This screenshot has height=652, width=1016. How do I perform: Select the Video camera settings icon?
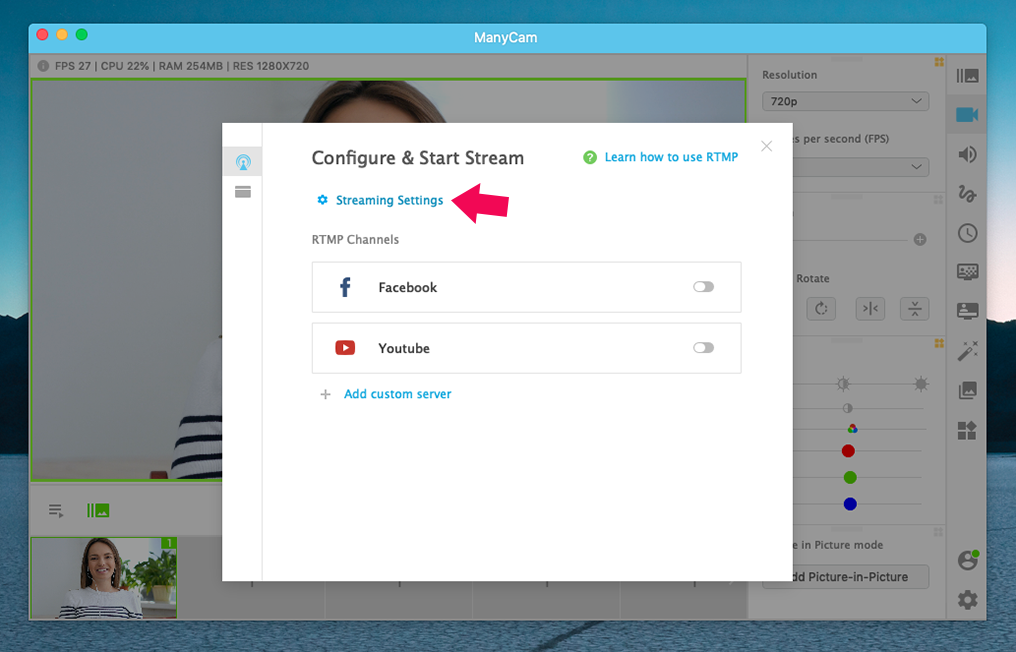tap(967, 115)
